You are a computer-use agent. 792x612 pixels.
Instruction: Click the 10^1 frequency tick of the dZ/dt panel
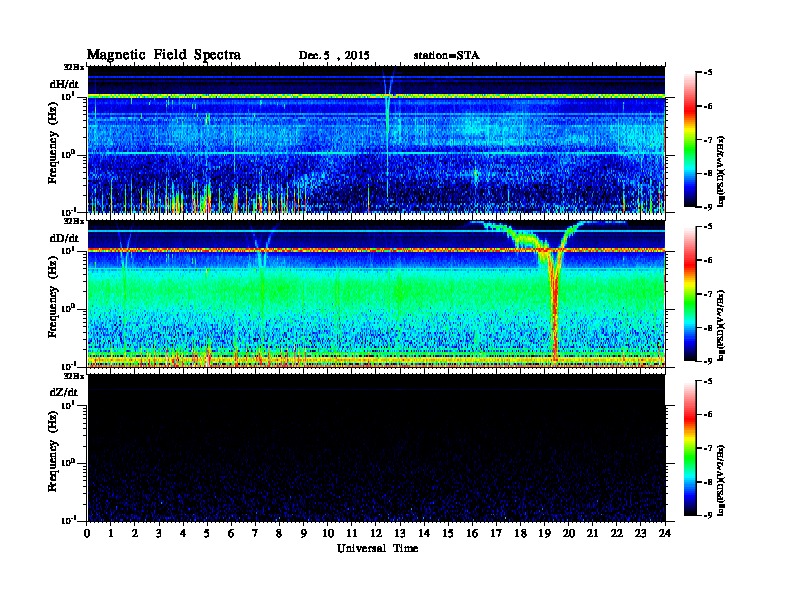pyautogui.click(x=68, y=405)
